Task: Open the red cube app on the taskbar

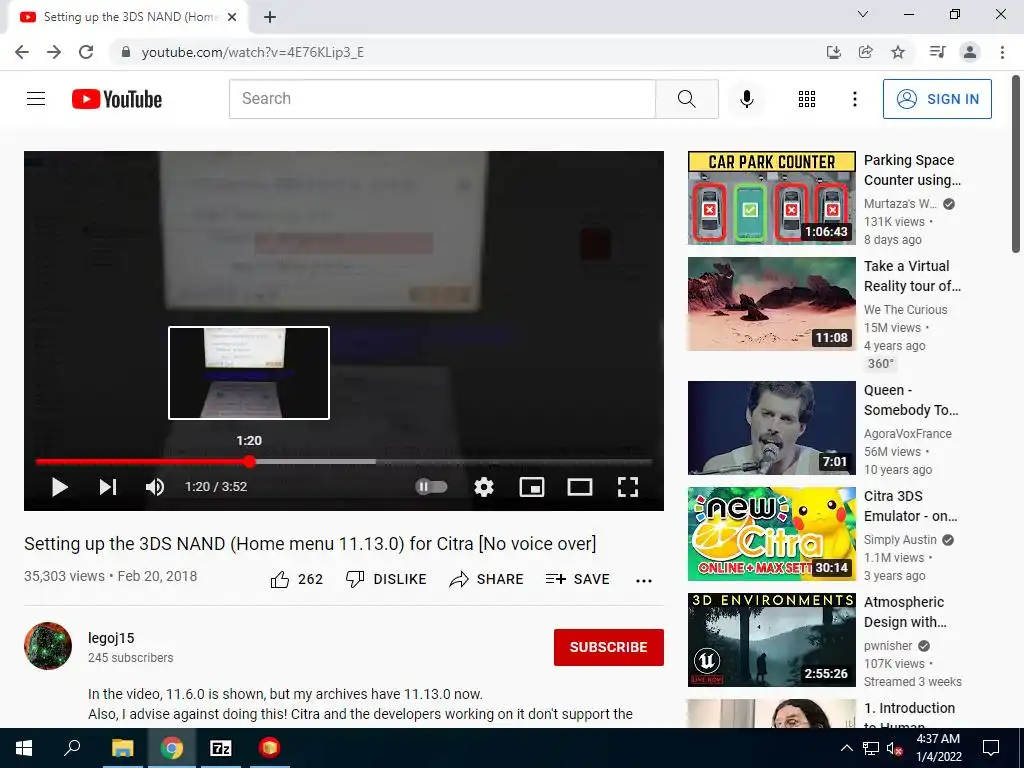Action: pyautogui.click(x=269, y=748)
